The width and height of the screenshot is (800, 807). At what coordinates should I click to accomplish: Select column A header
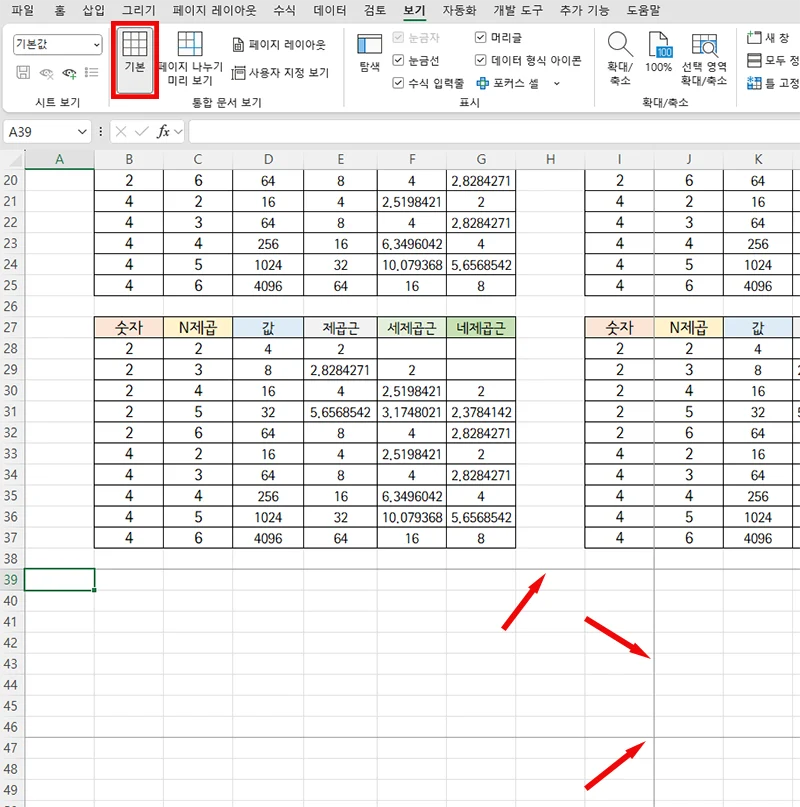tap(60, 160)
